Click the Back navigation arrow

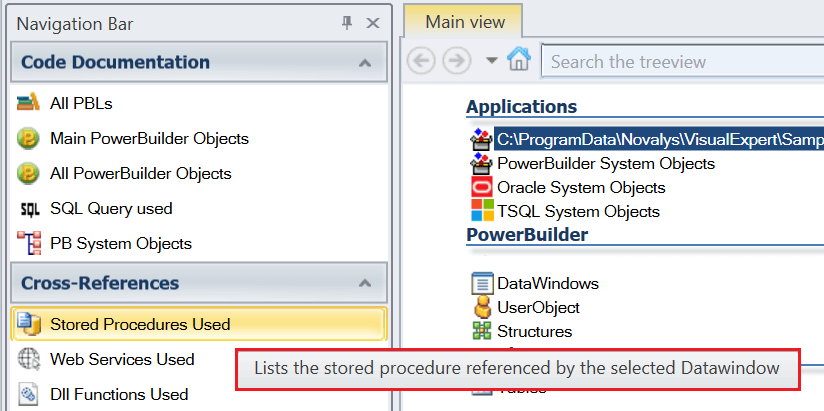[x=421, y=61]
